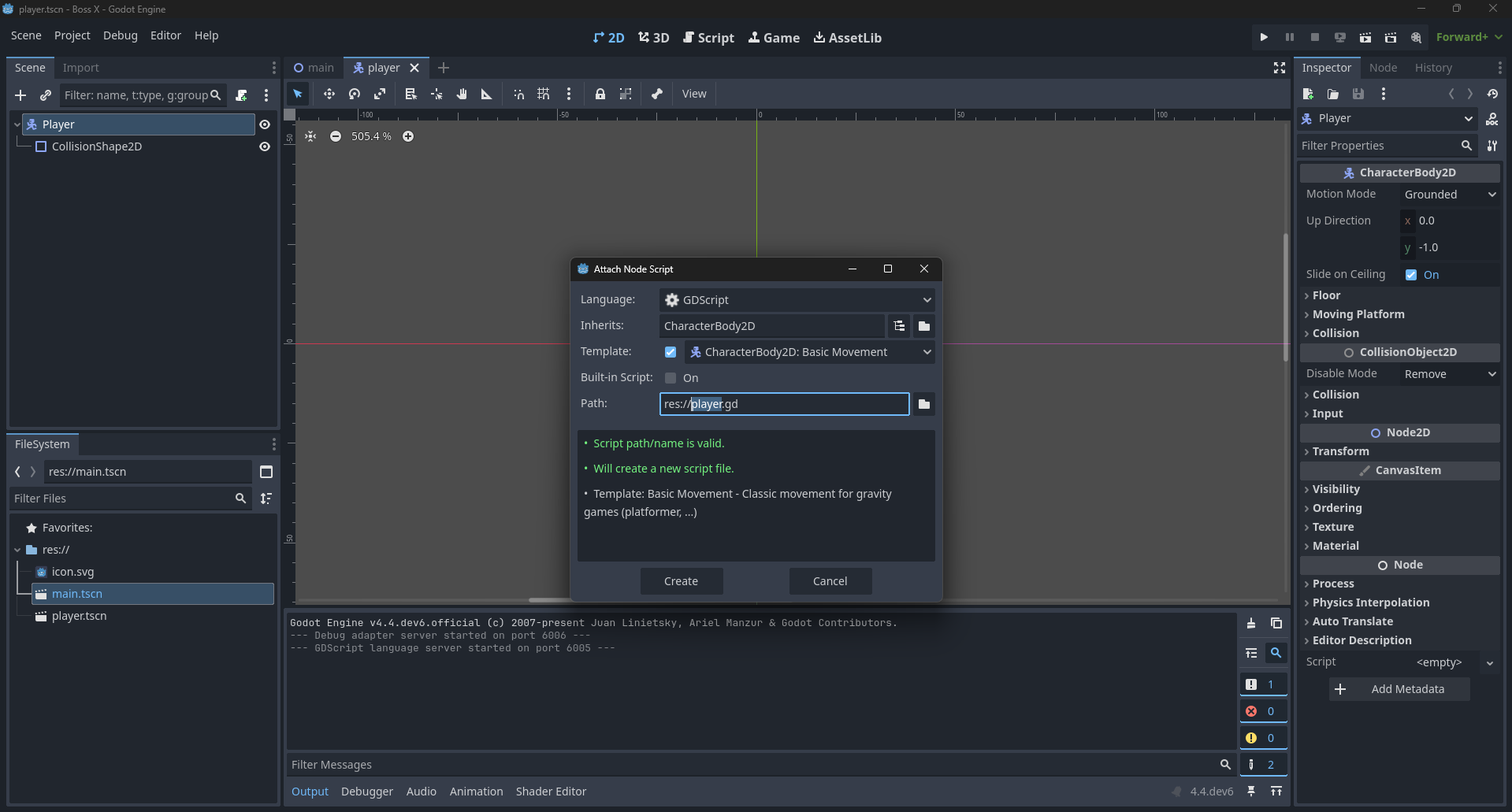Open the Template Basic Movement dropdown
1512x812 pixels.
pos(810,352)
